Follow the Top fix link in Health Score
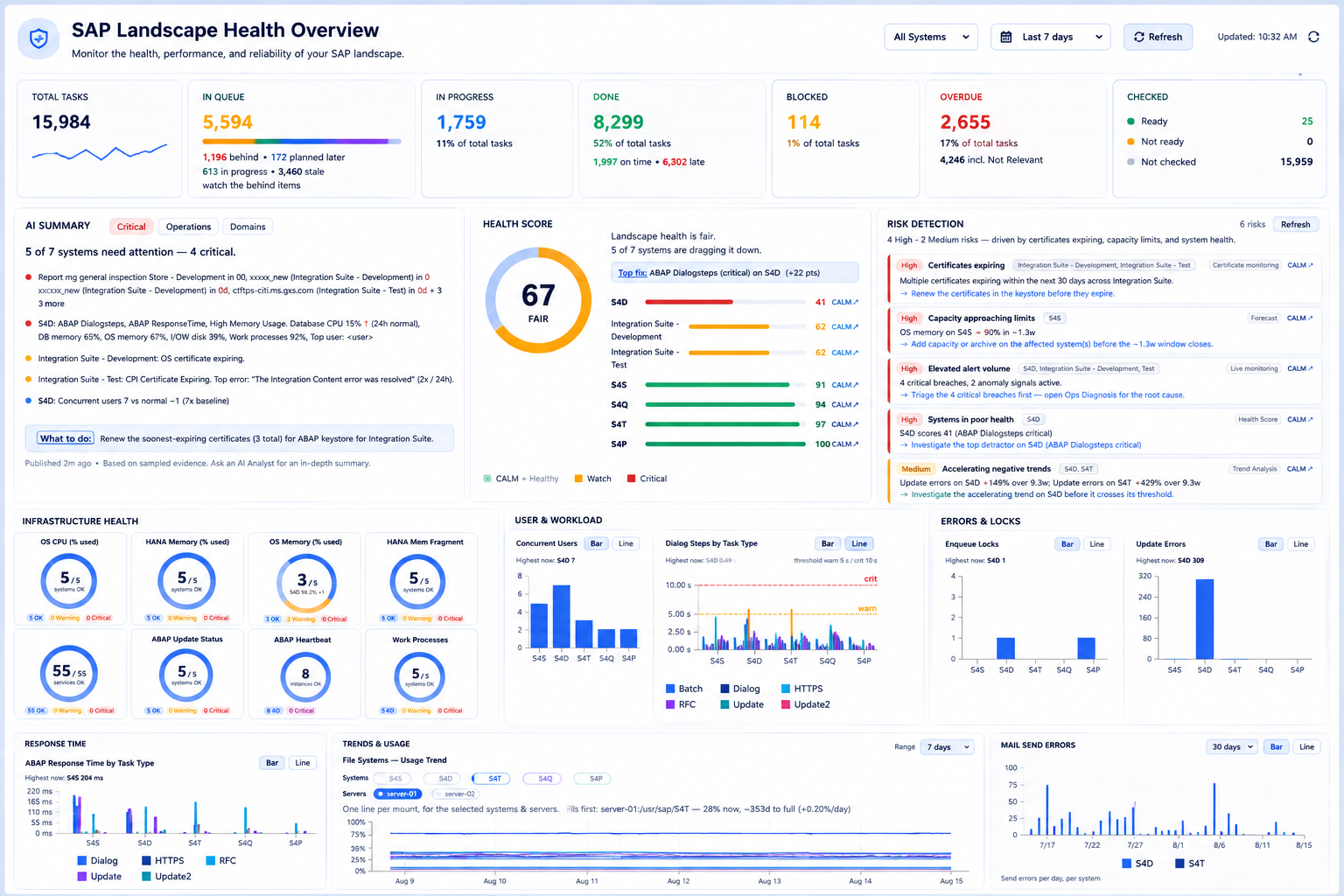The width and height of the screenshot is (1344, 896). pos(633,272)
